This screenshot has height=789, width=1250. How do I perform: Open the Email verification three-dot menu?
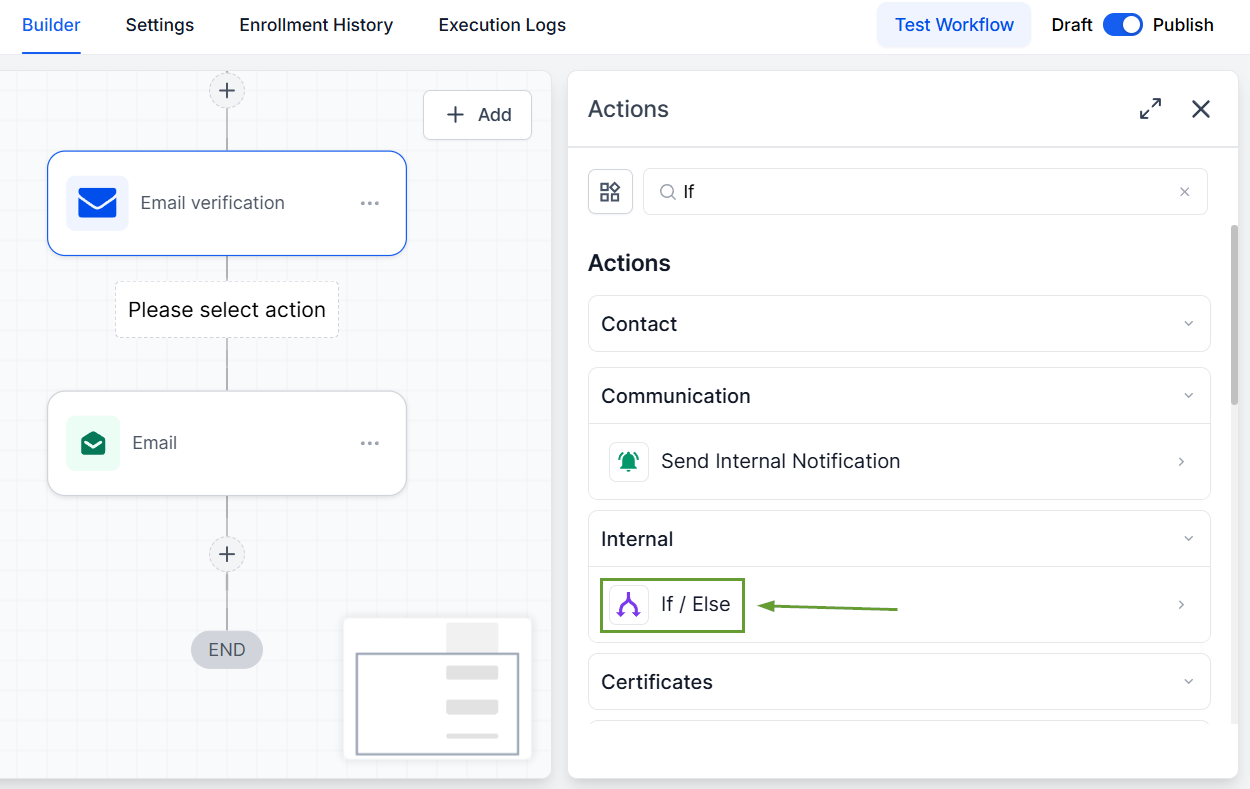point(370,203)
